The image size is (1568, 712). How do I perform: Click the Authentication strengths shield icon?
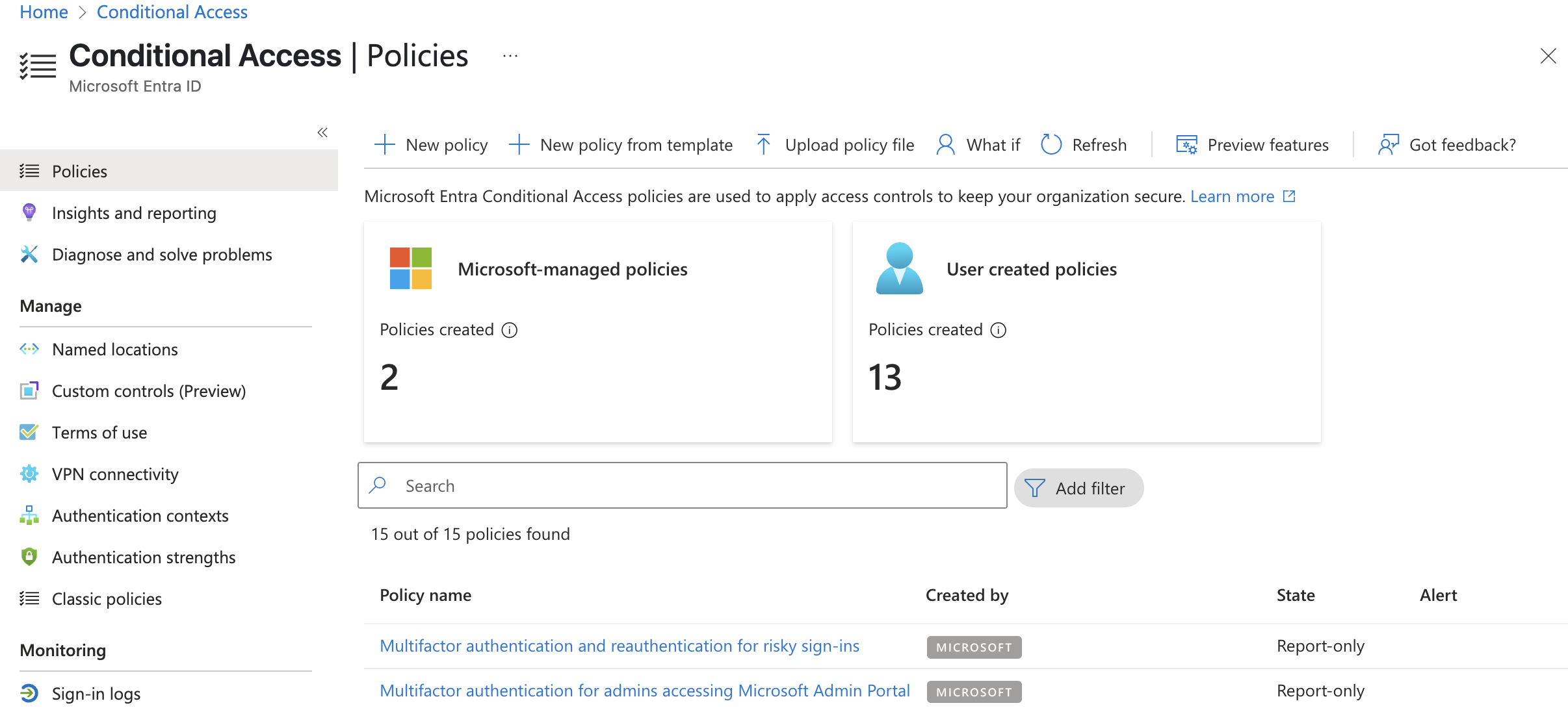pyautogui.click(x=29, y=557)
